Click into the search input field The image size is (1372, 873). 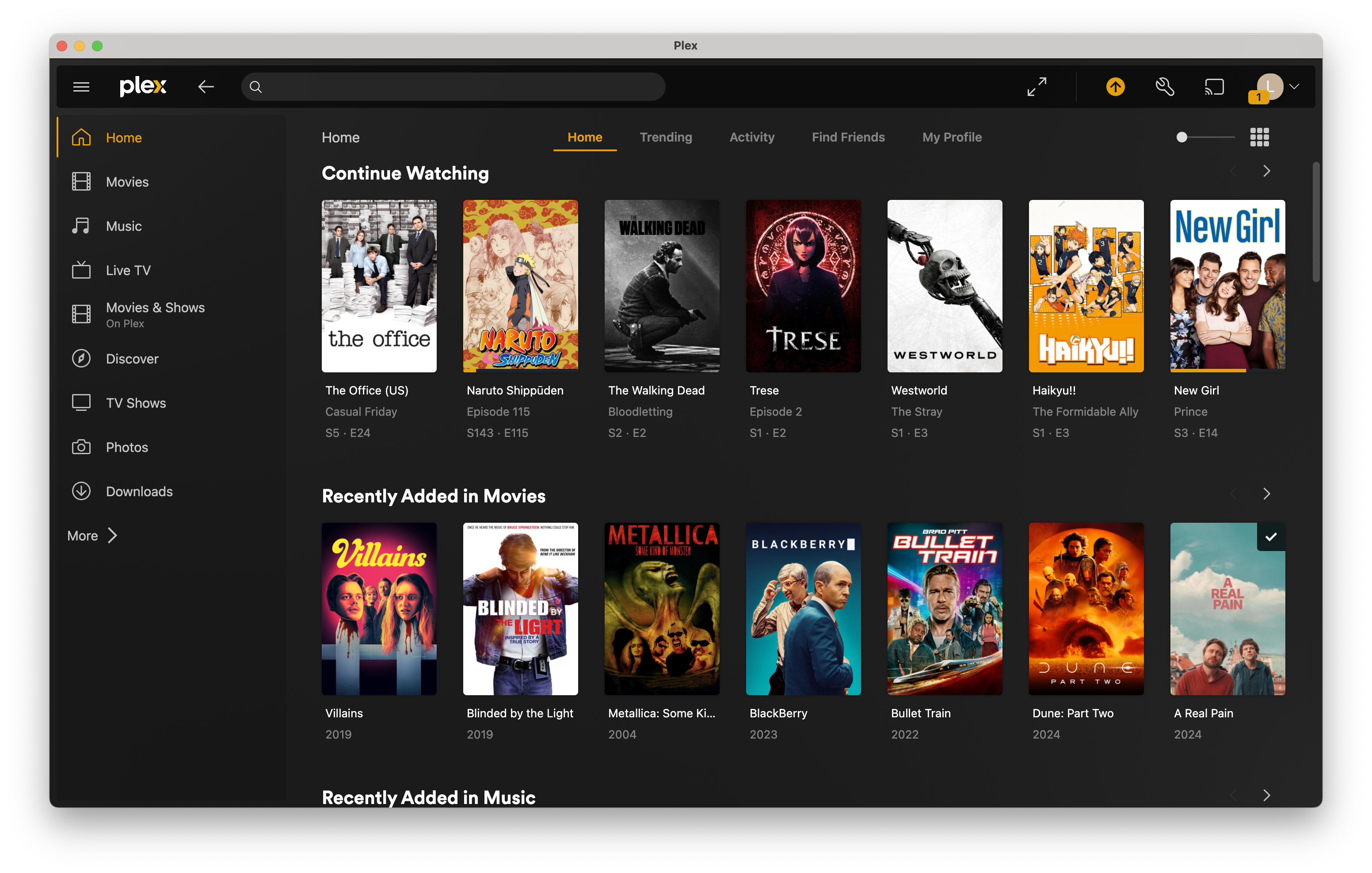pyautogui.click(x=453, y=87)
